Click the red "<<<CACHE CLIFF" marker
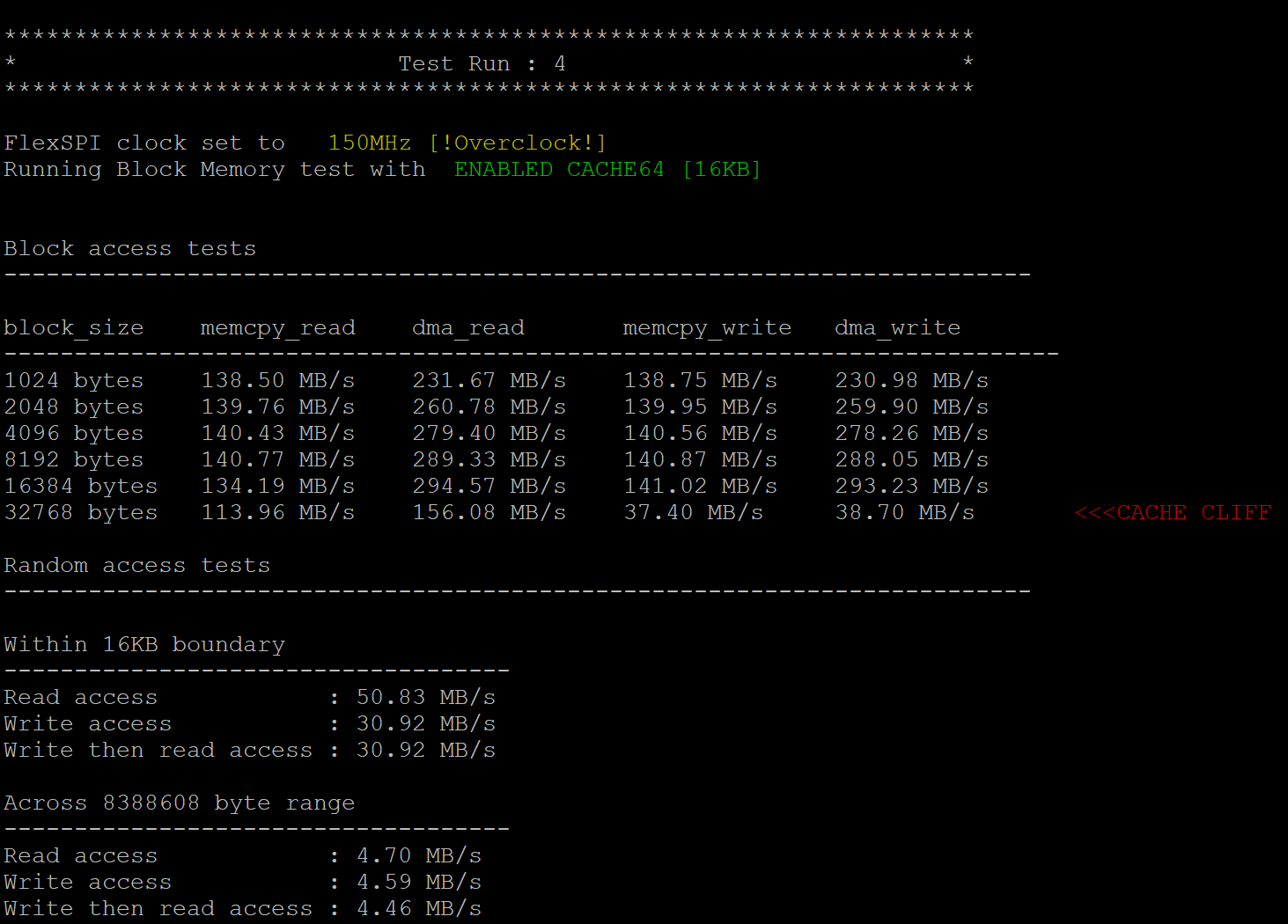Viewport: 1288px width, 924px height. 1173,513
